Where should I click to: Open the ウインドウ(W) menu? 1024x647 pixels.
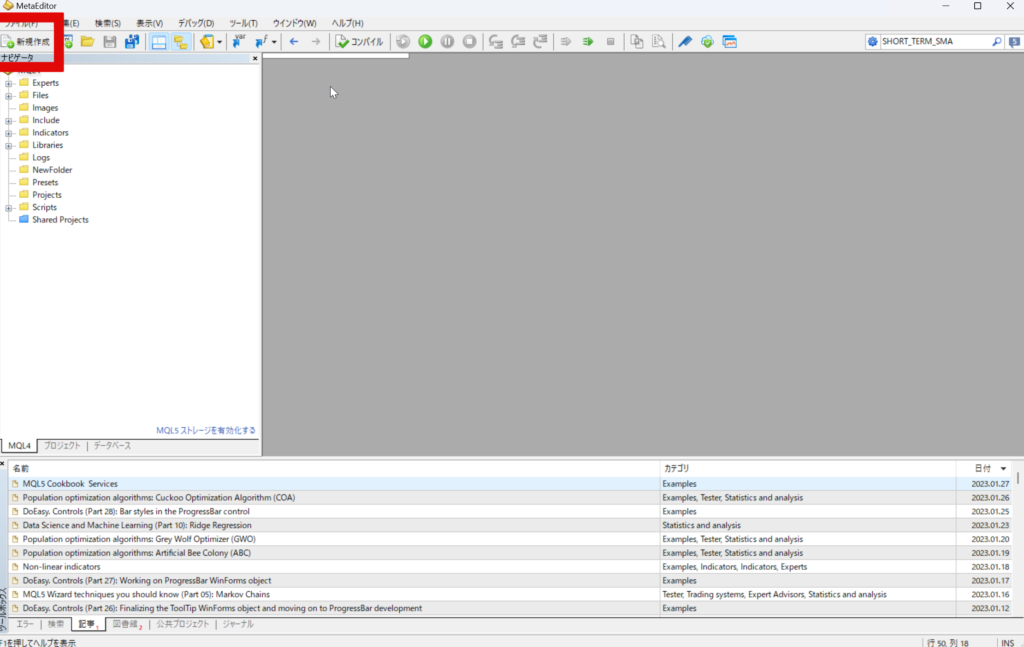[294, 23]
